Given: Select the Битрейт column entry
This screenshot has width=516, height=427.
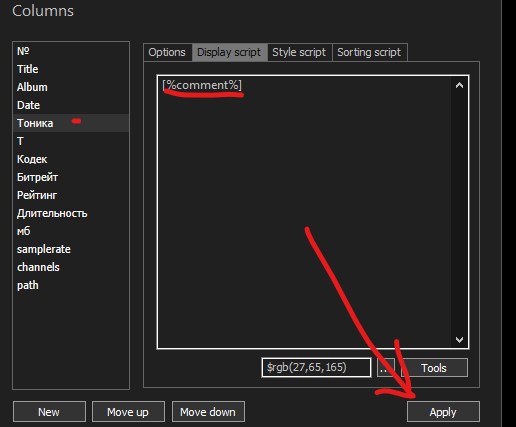Looking at the screenshot, I should click(71, 177).
